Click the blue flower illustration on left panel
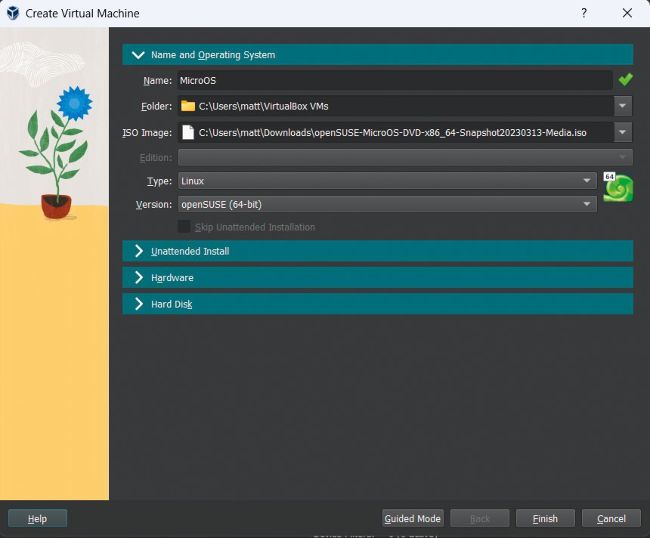 click(x=74, y=102)
